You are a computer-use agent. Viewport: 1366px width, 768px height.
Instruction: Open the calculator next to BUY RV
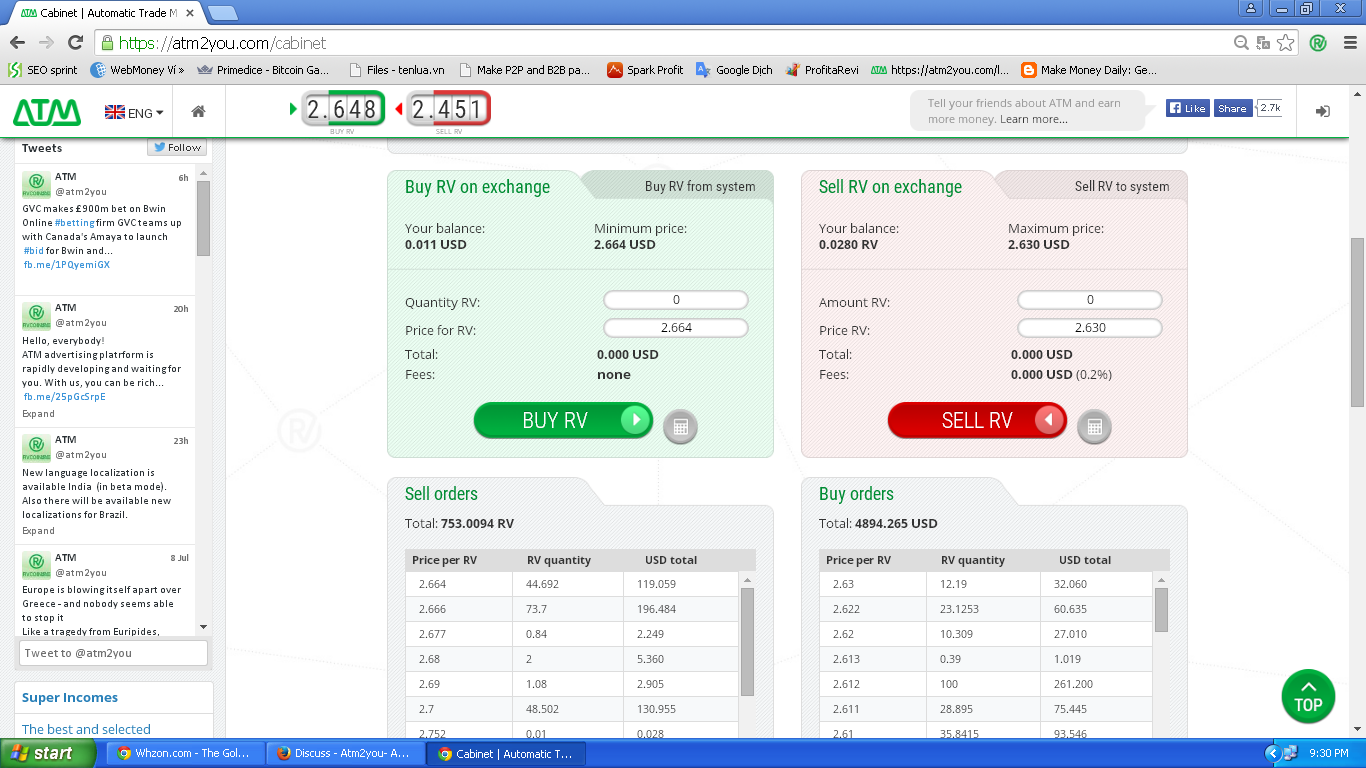coord(680,427)
